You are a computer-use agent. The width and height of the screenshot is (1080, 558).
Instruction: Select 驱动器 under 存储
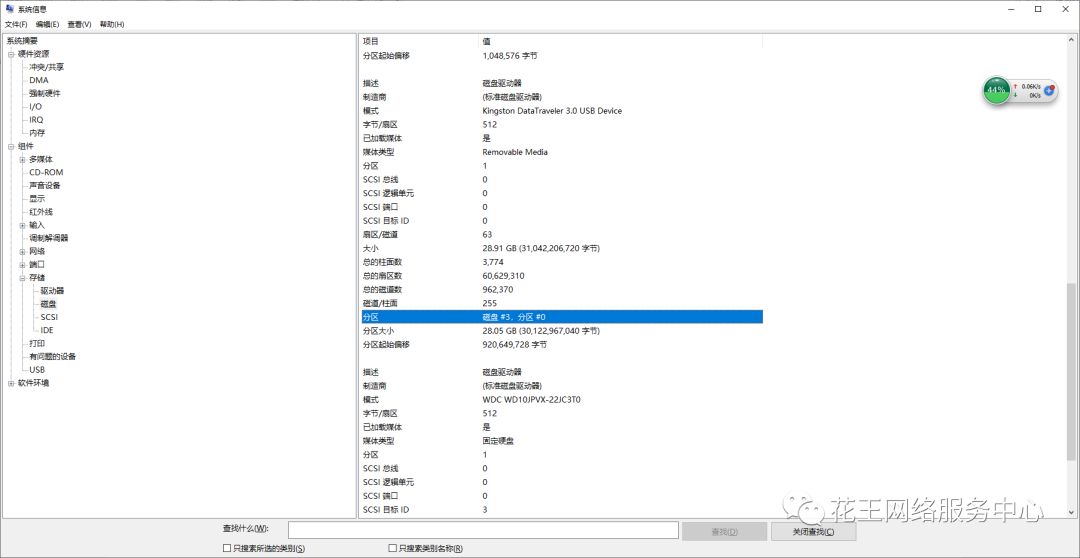[x=52, y=291]
